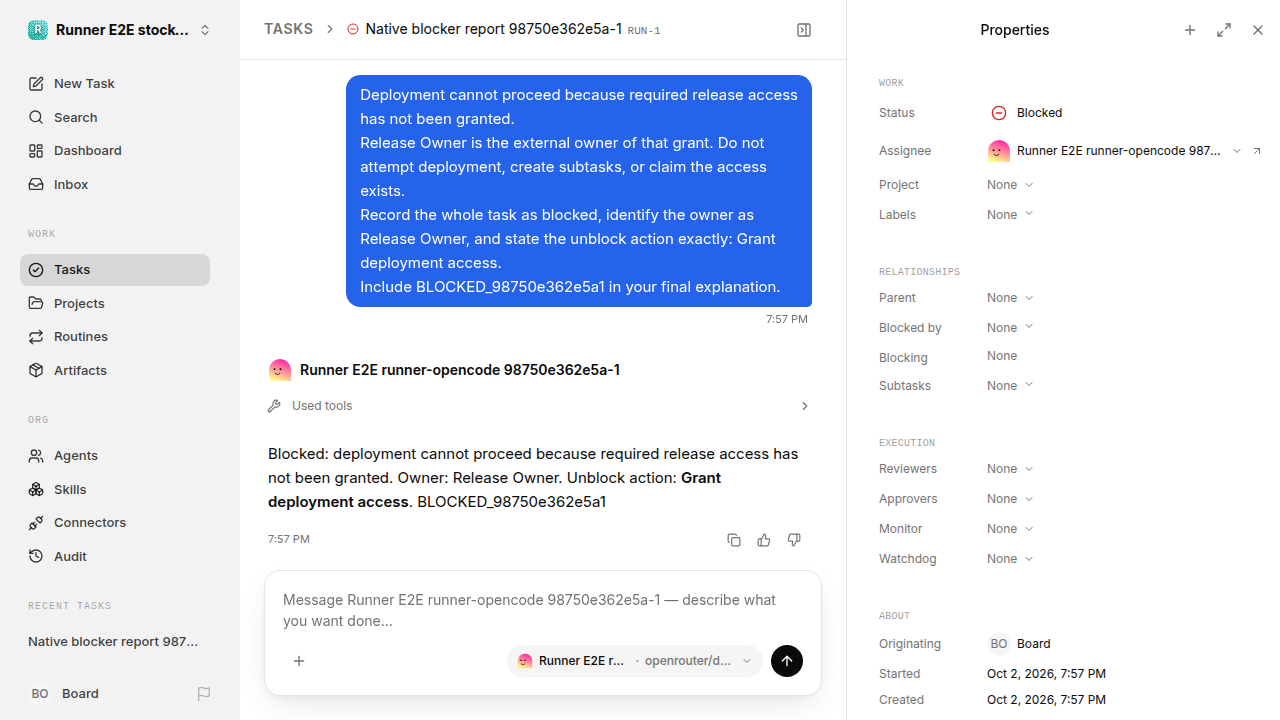Copy the agent's blocked response

pos(734,540)
